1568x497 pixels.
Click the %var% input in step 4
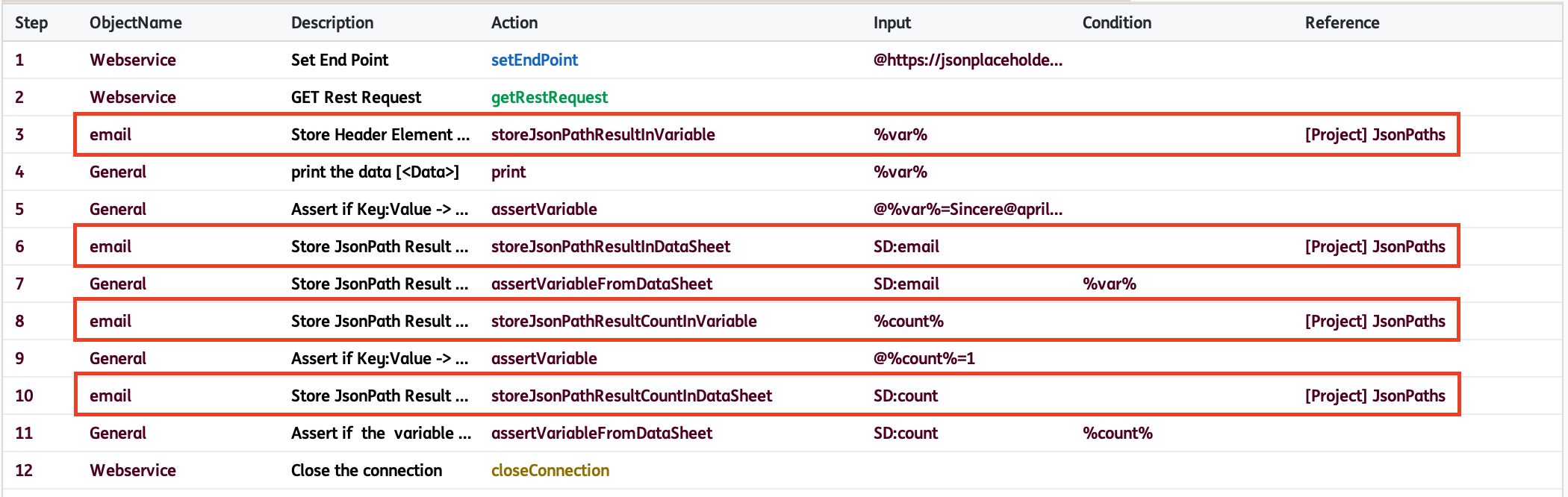[900, 172]
